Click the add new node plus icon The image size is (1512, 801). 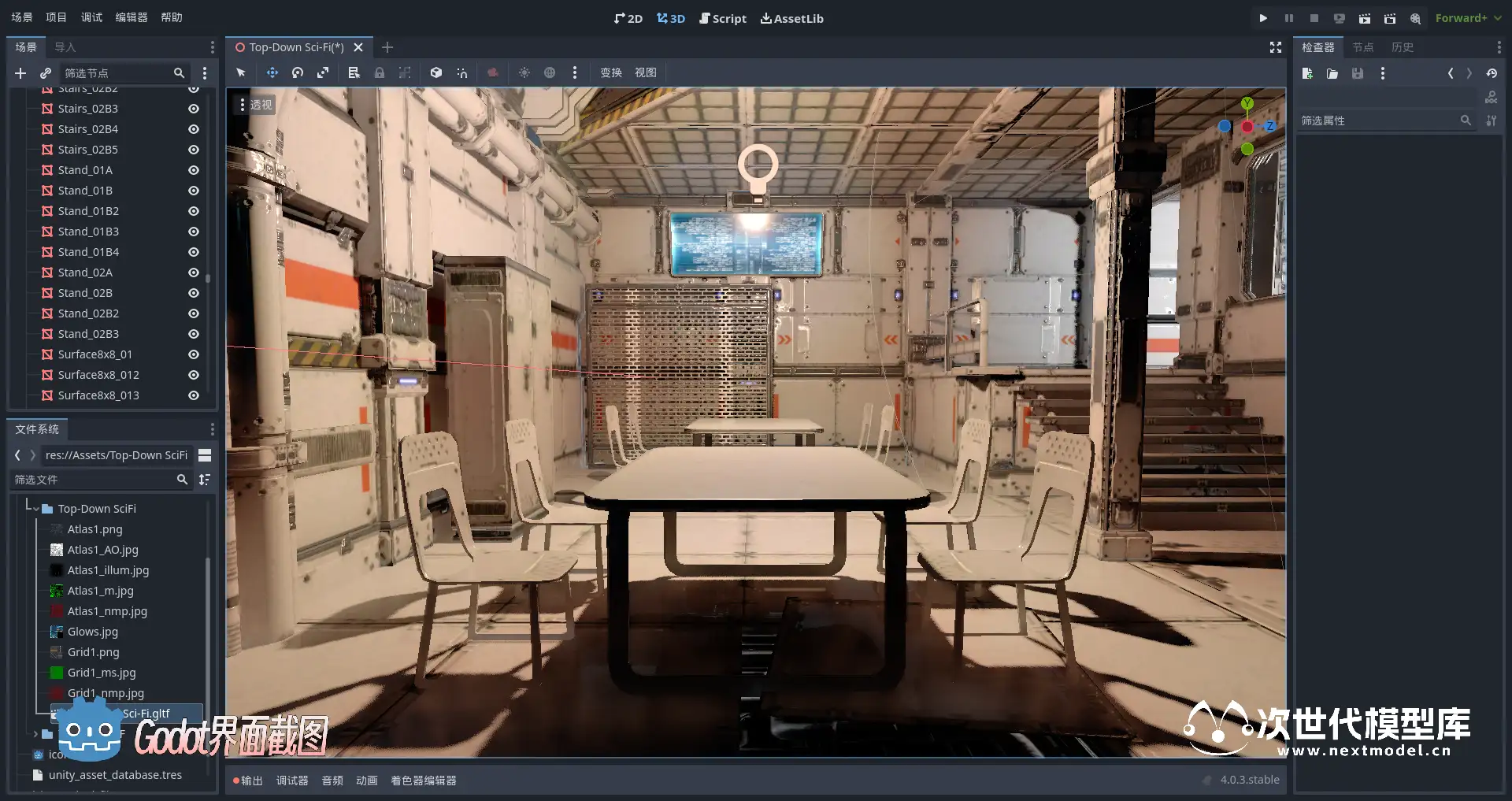[x=20, y=73]
